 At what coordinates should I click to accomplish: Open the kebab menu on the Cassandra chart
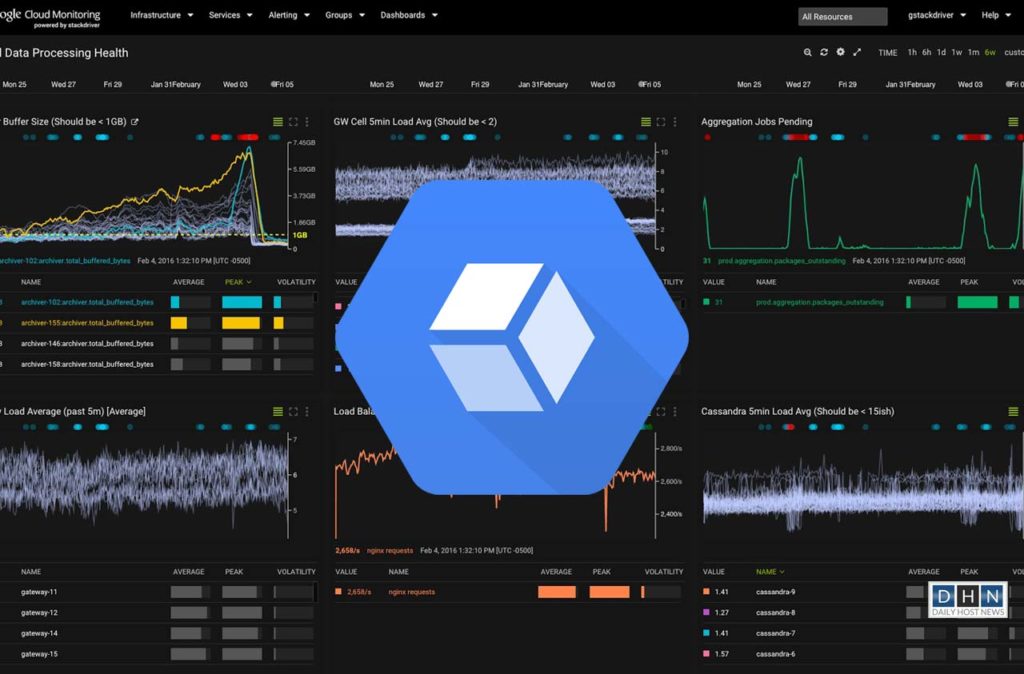(x=1022, y=411)
